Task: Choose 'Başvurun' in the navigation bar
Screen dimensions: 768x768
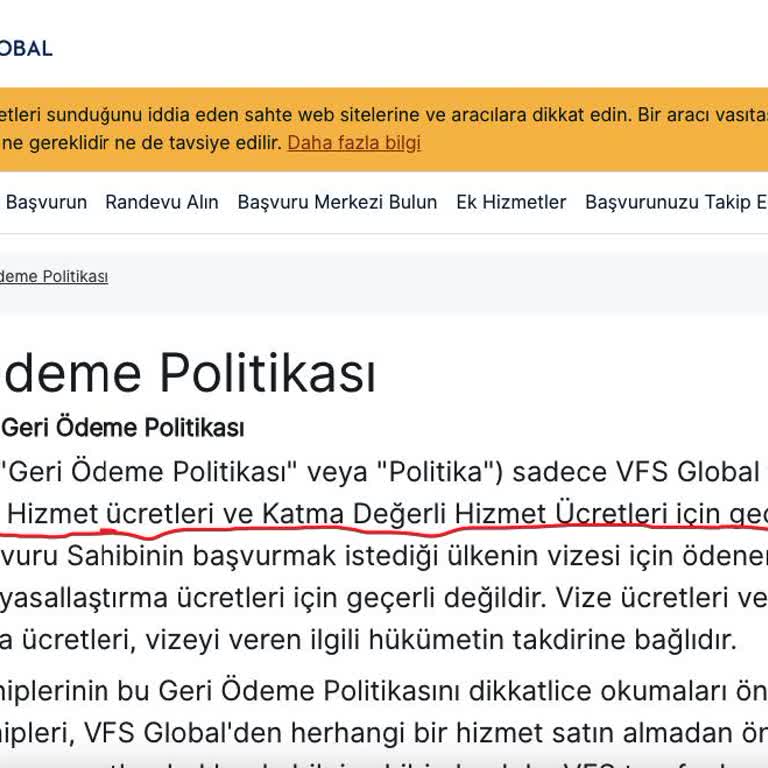Action: pos(47,202)
